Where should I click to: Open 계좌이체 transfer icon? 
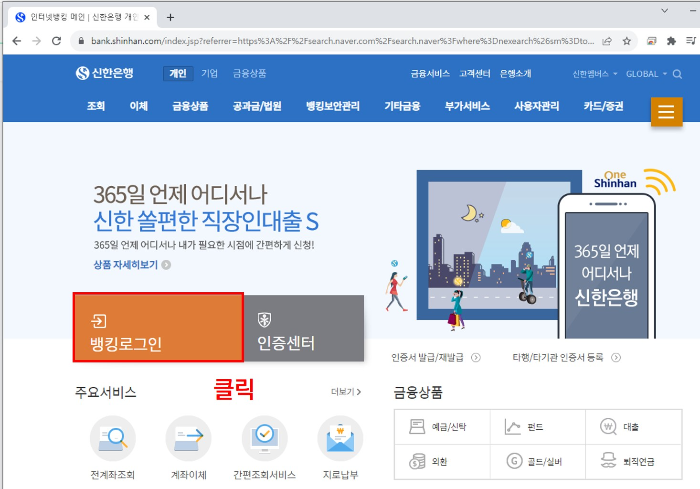click(188, 438)
